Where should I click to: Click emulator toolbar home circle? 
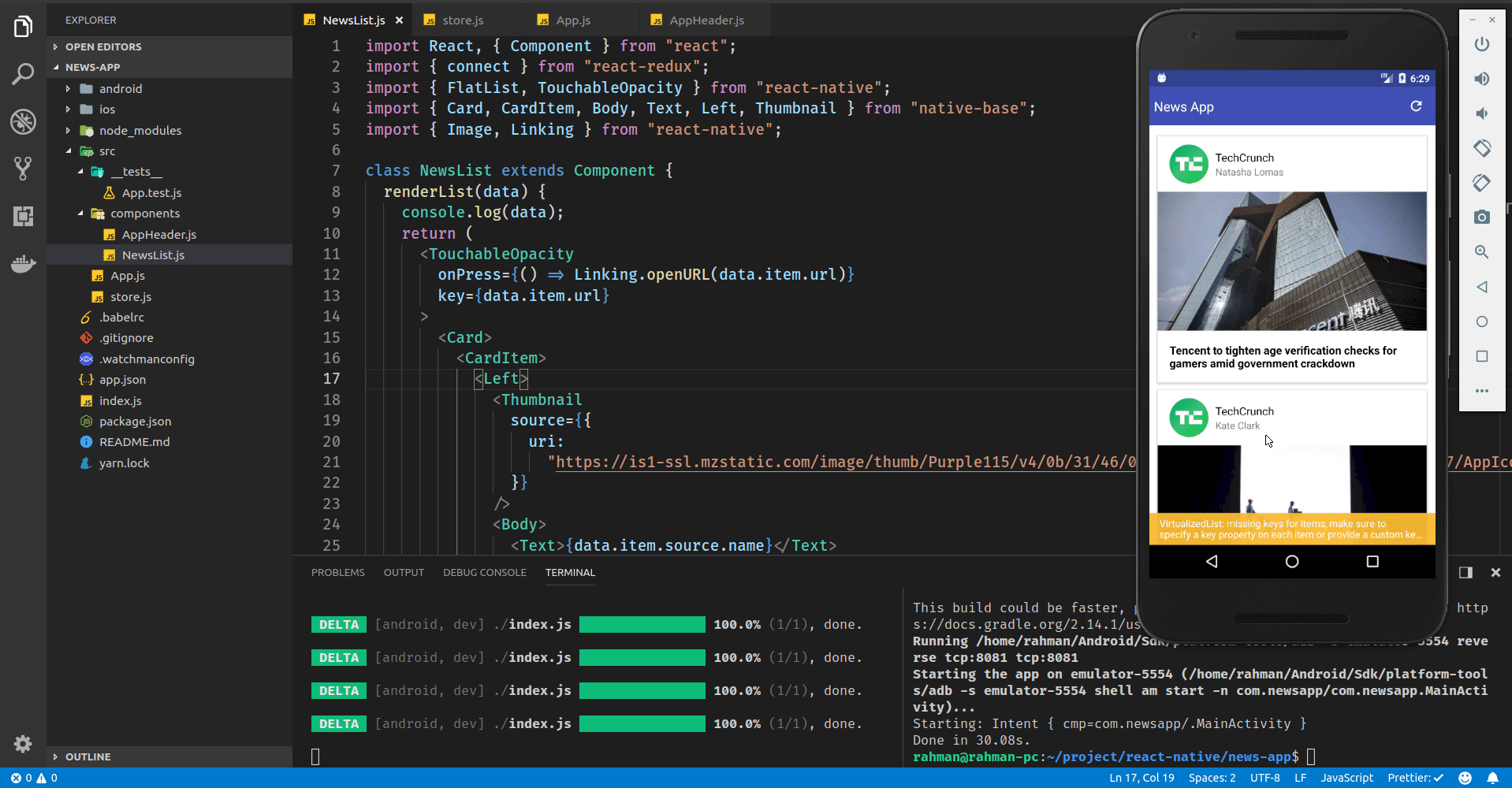tap(1482, 322)
